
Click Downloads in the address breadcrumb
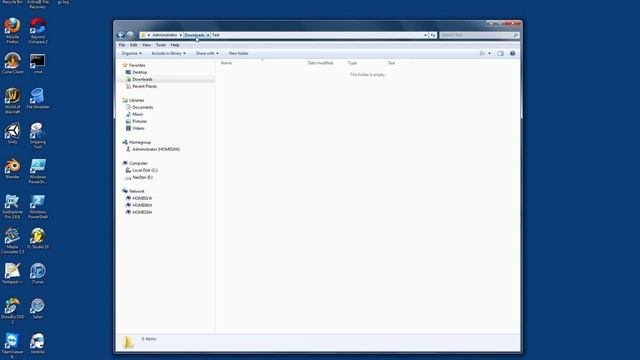(x=194, y=35)
